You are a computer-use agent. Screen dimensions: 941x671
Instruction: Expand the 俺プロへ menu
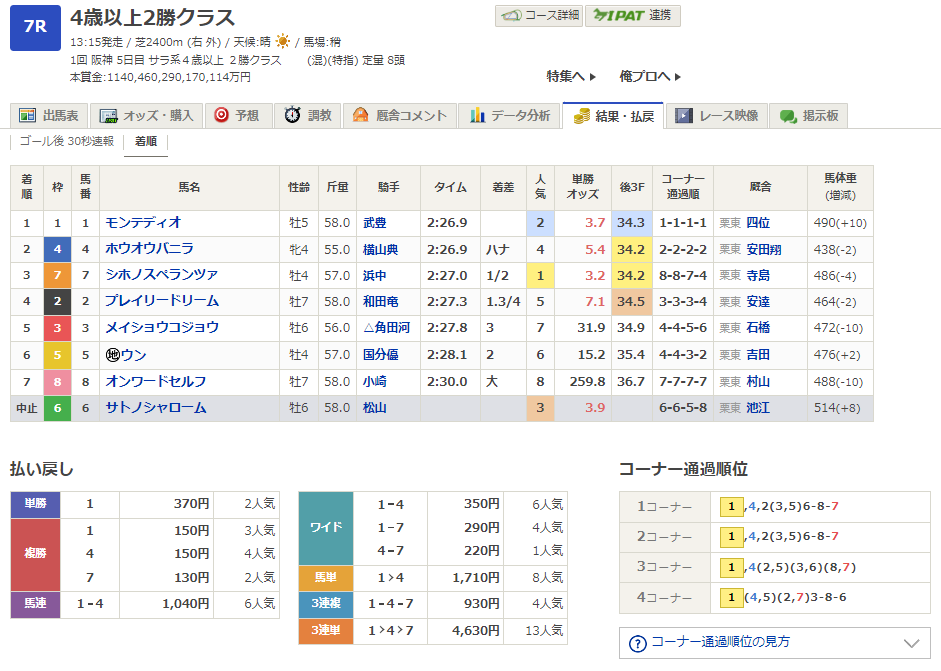[650, 76]
